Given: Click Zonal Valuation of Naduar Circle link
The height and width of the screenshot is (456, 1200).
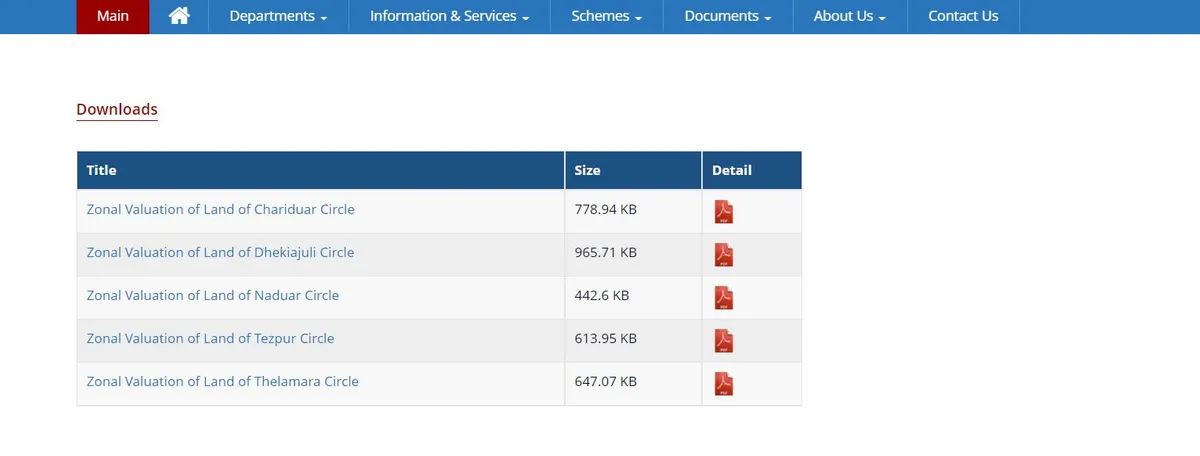Looking at the screenshot, I should coord(213,296).
